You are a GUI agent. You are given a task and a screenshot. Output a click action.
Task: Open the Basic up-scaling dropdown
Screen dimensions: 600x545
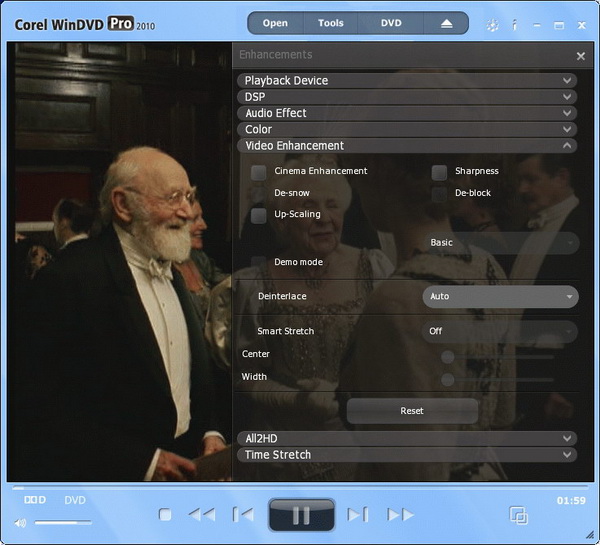click(501, 243)
